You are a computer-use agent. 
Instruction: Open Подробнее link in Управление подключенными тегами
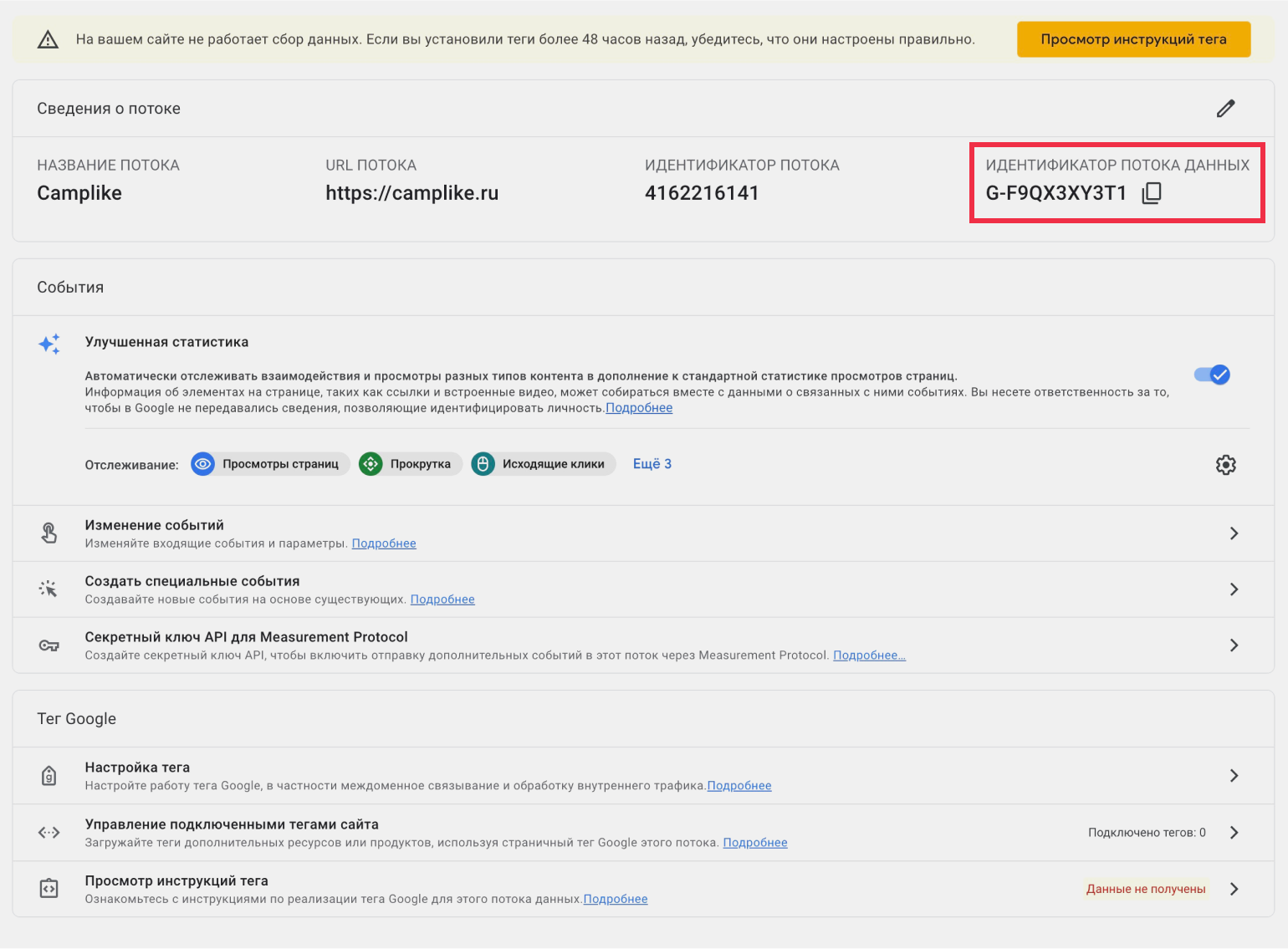[755, 843]
